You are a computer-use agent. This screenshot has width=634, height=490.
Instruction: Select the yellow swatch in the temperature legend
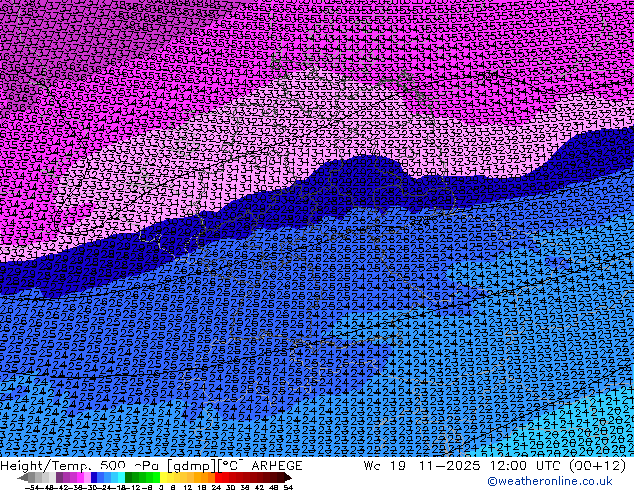[x=163, y=478]
